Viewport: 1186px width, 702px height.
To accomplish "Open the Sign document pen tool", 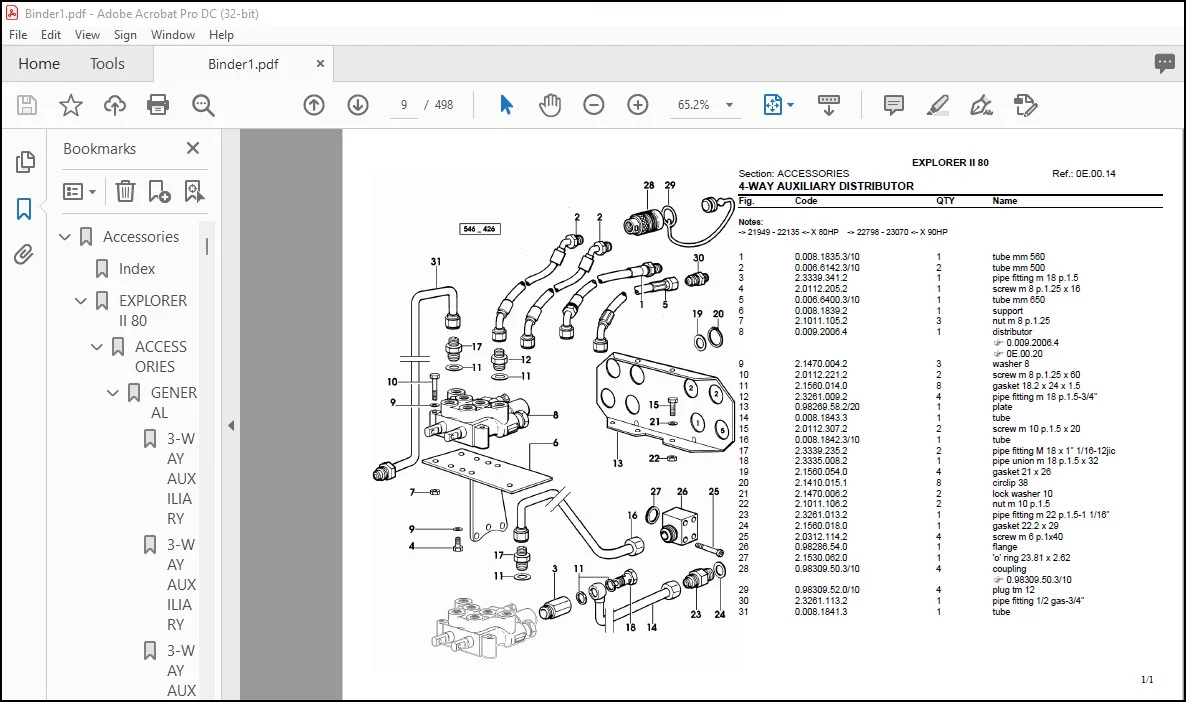I will coord(981,105).
